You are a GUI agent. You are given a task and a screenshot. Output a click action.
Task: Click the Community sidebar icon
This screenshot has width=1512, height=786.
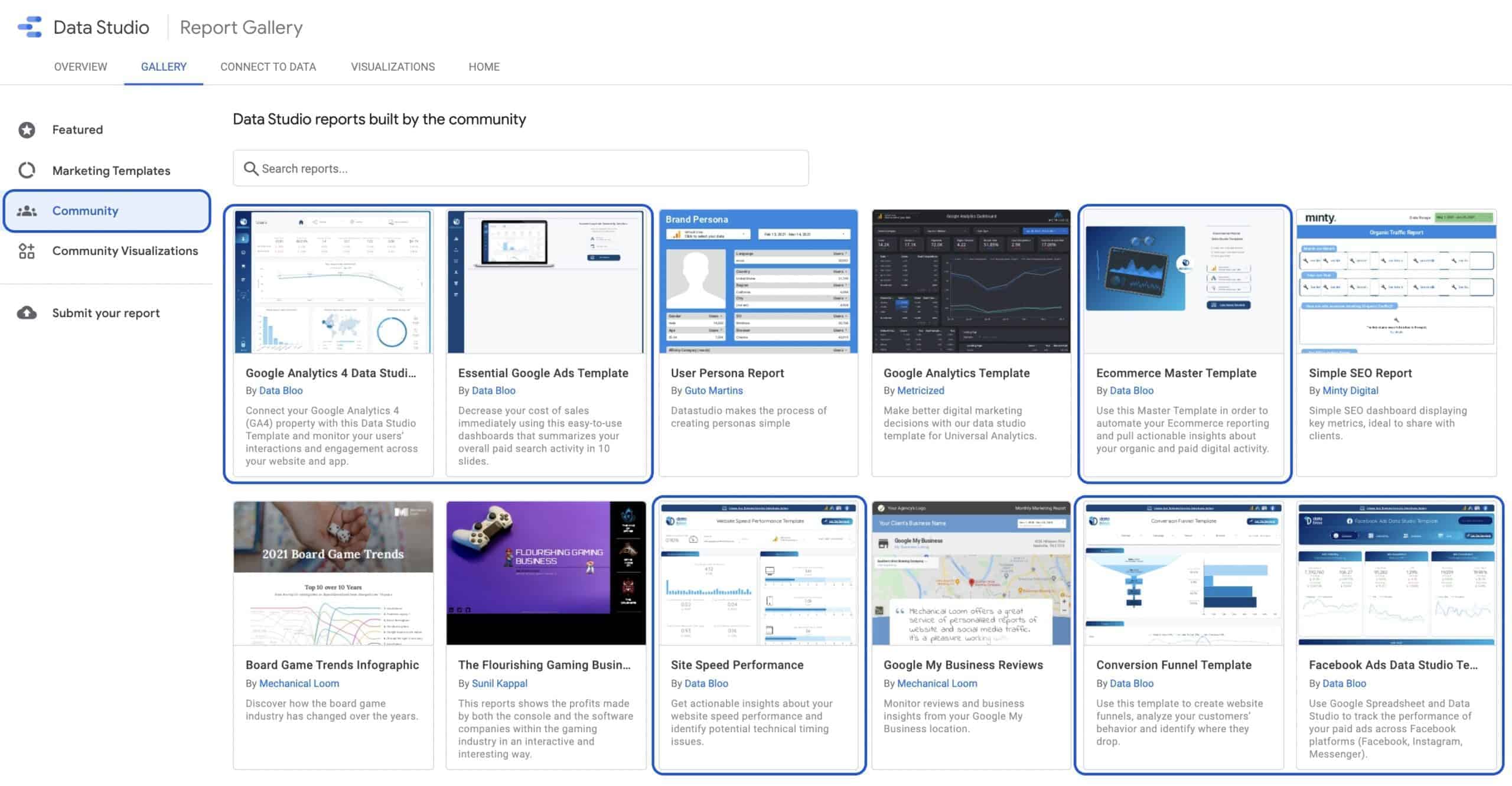tap(27, 210)
